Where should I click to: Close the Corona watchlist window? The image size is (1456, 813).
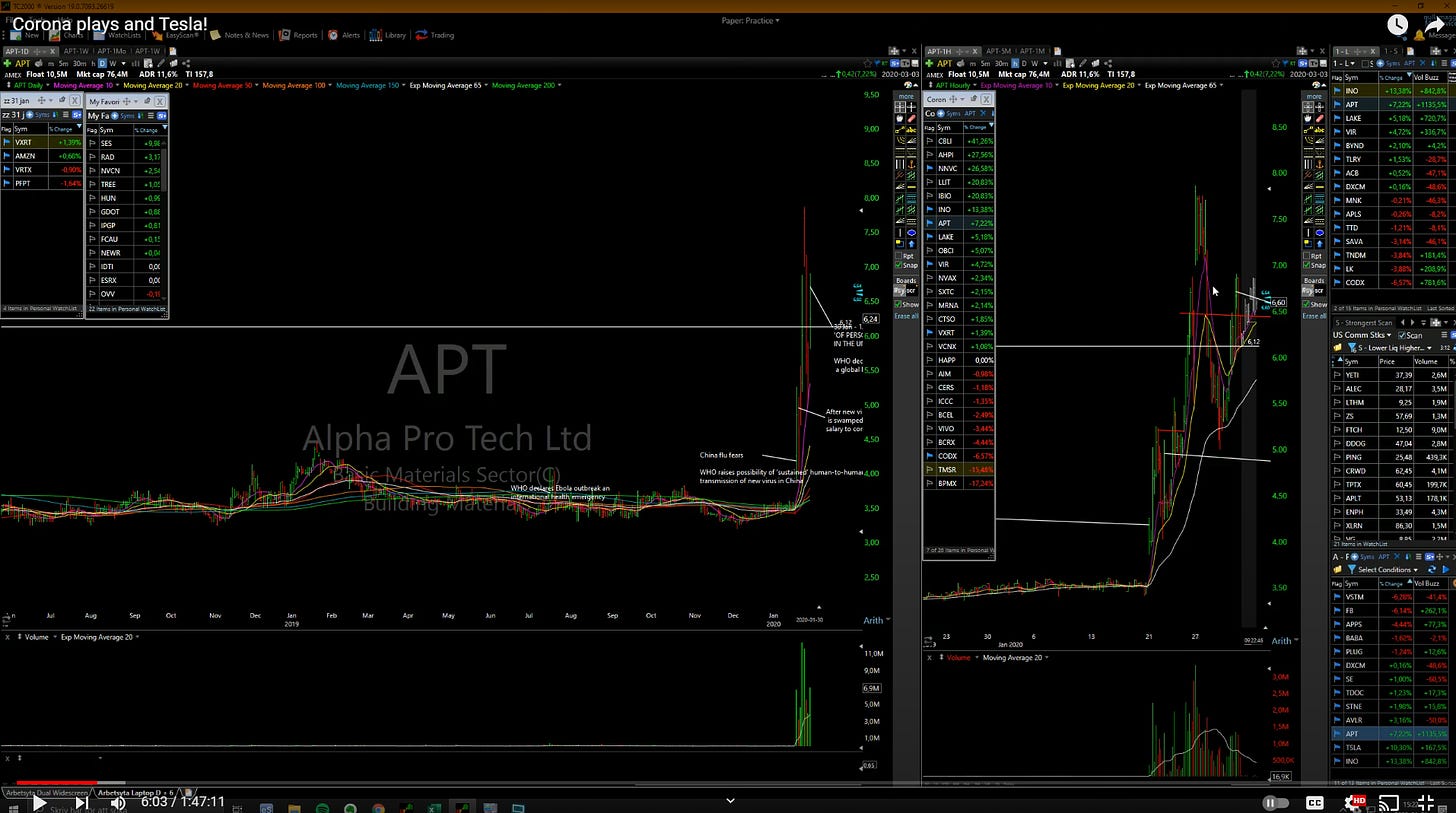(x=986, y=99)
